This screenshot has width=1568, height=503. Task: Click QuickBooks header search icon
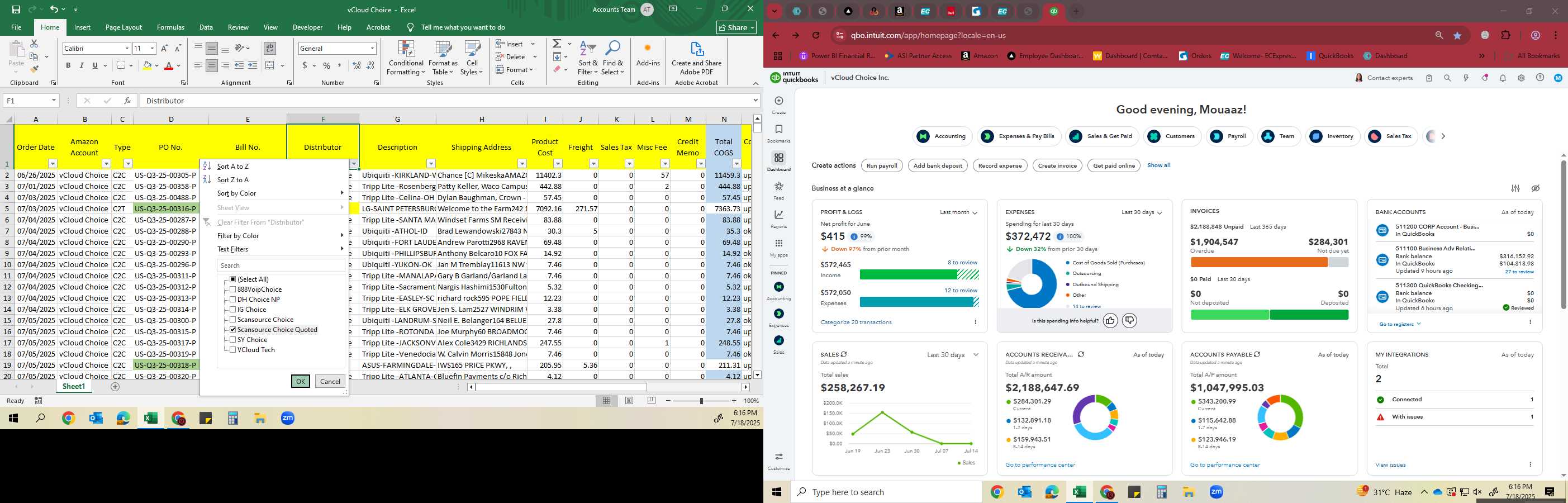1447,78
